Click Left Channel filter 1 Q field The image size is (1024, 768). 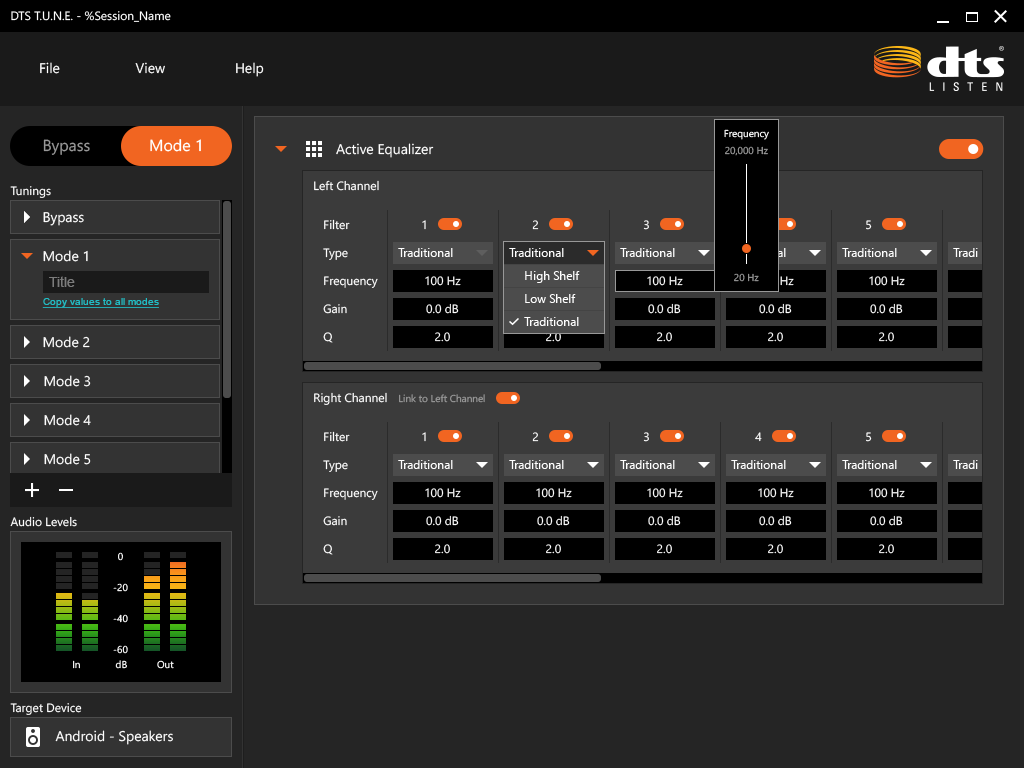[443, 337]
